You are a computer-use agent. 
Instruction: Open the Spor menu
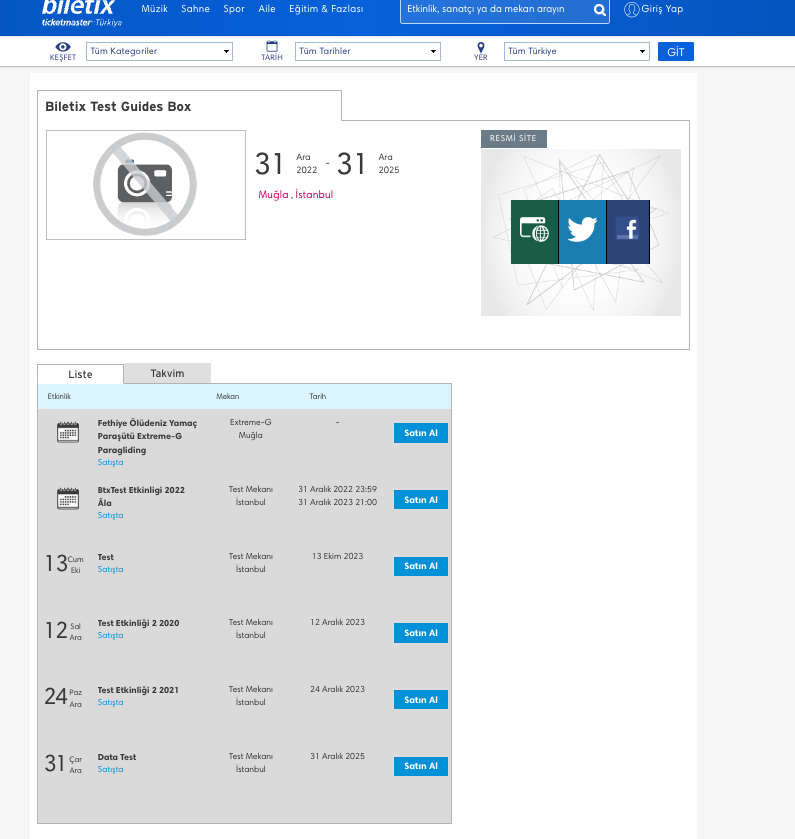click(234, 9)
